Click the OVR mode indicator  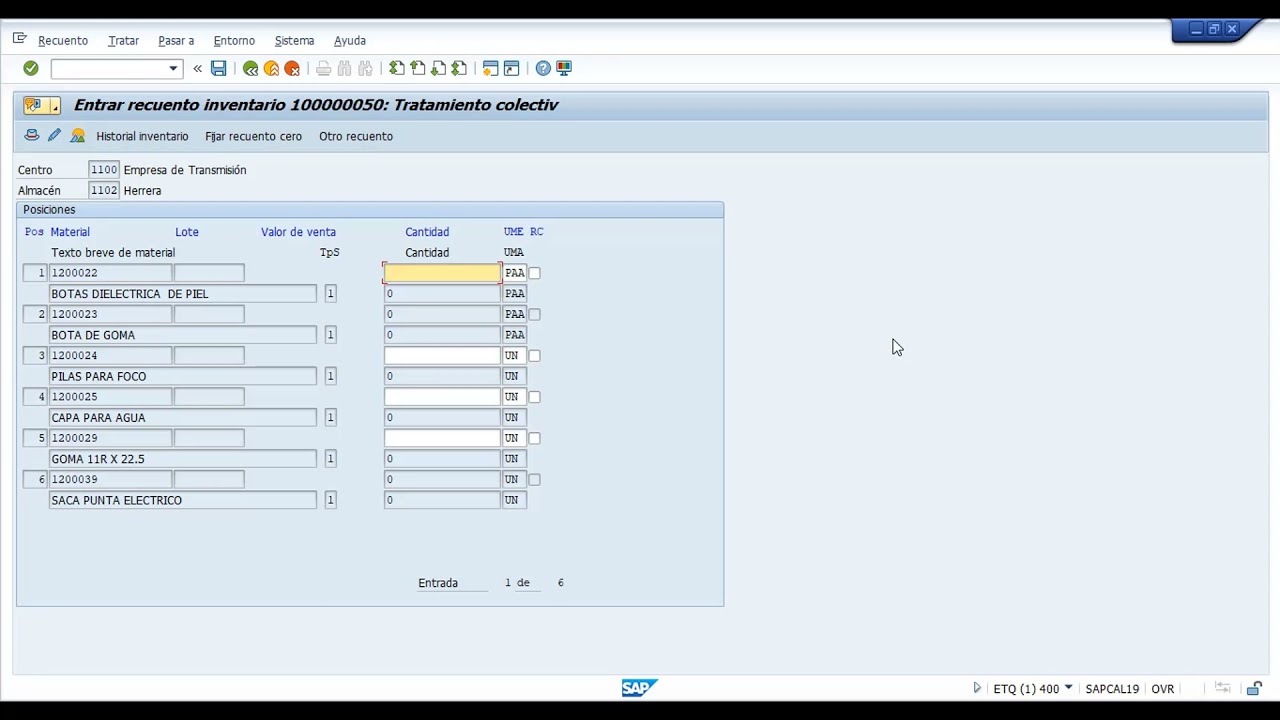[x=1162, y=689]
